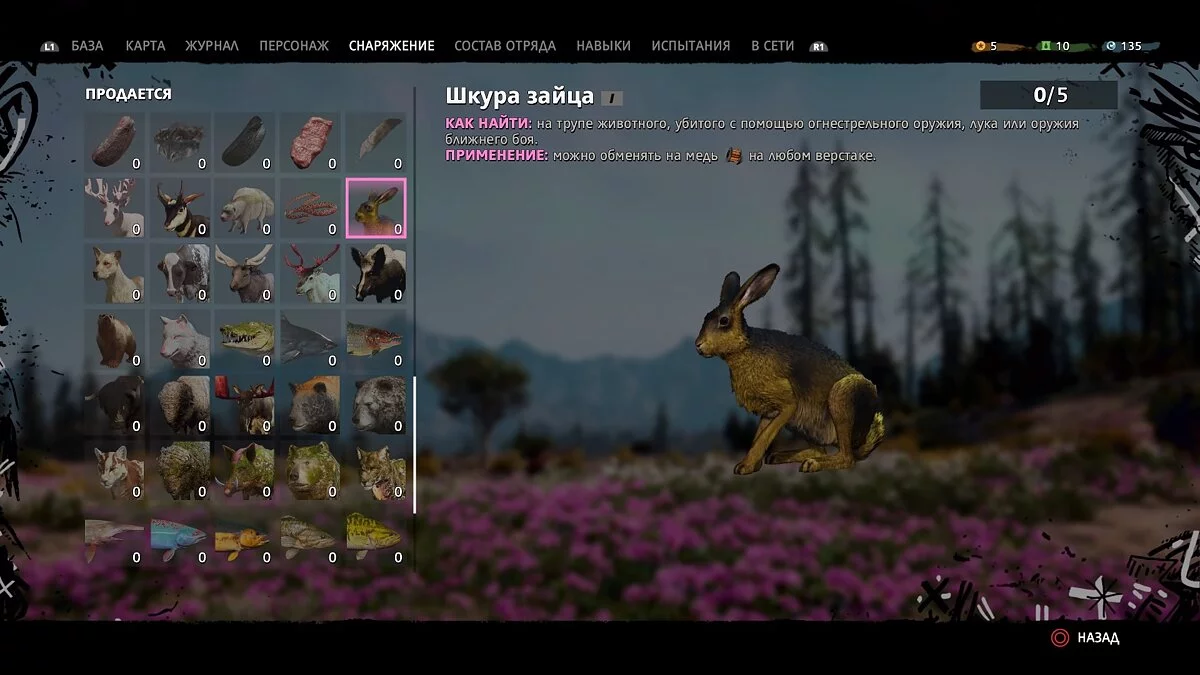Select the small brown sitting animal skin

[114, 339]
